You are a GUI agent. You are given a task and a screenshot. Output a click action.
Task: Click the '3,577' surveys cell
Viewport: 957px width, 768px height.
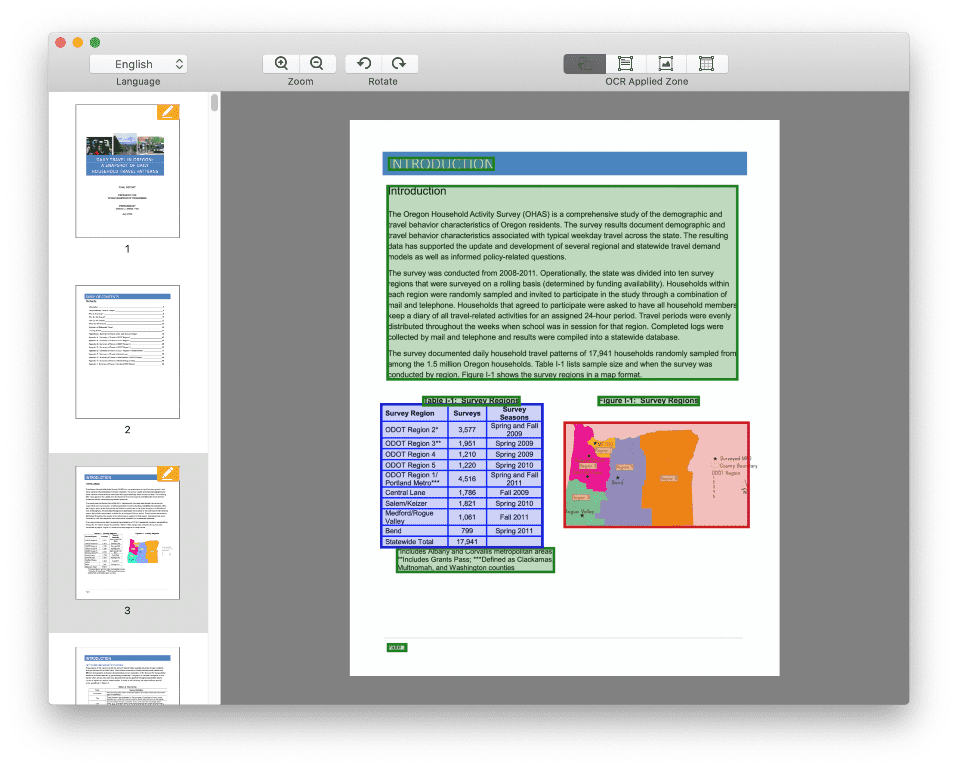tap(467, 430)
